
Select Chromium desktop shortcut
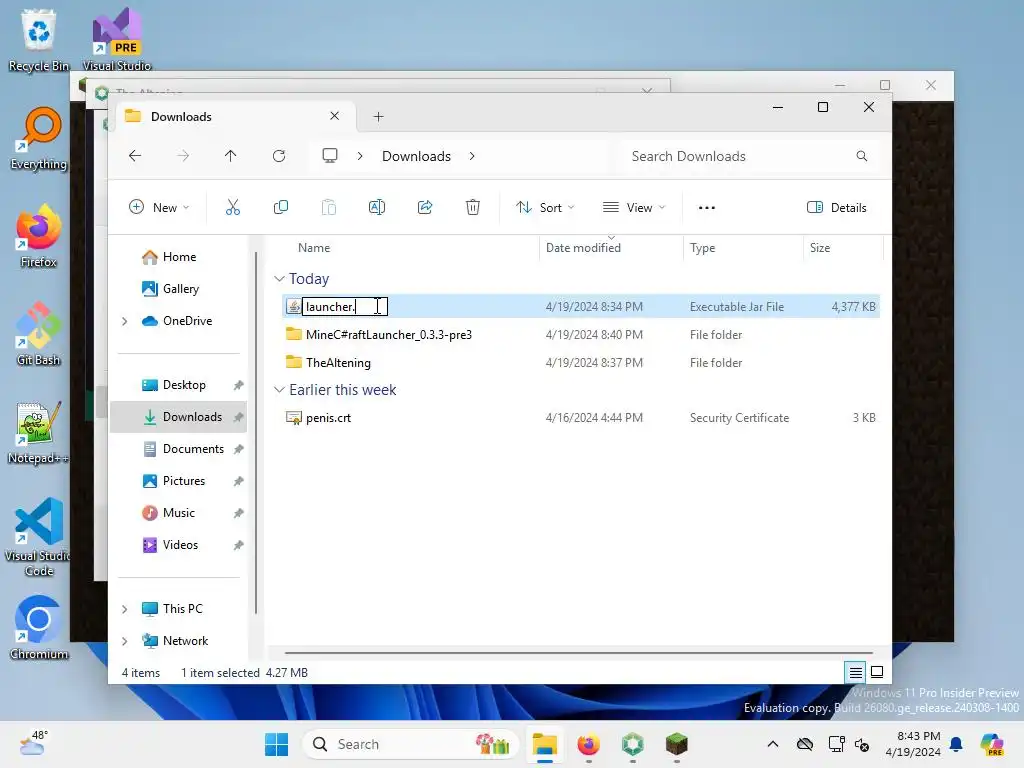[x=39, y=628]
